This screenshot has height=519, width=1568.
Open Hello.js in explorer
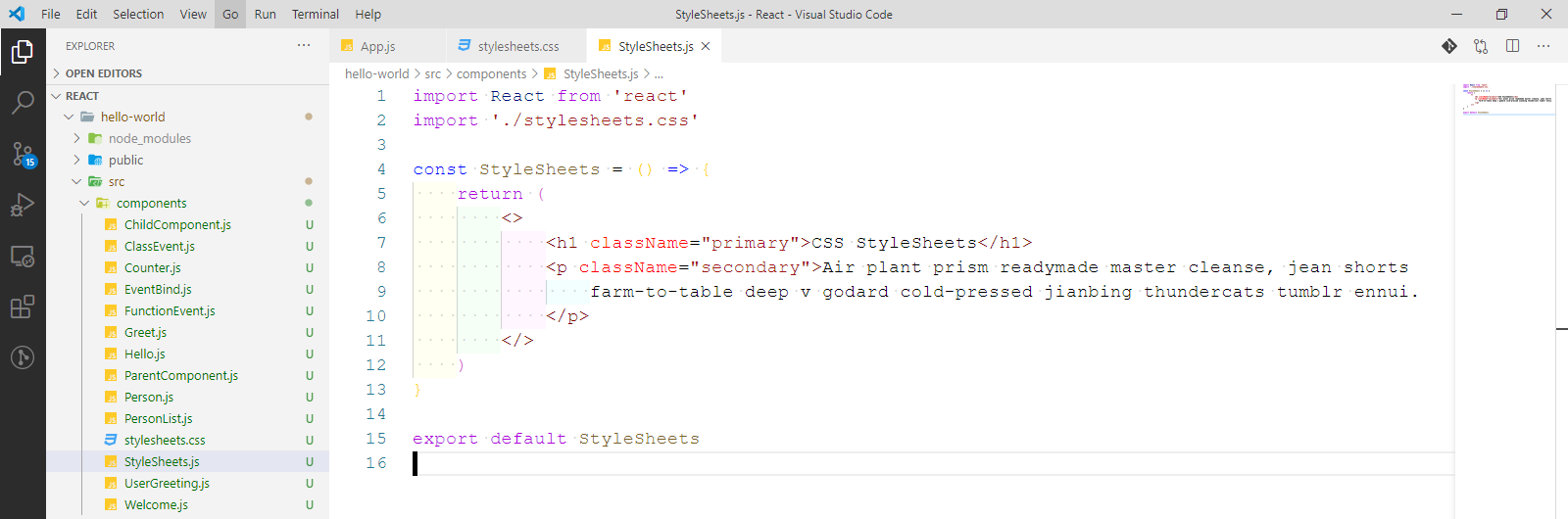pos(145,354)
